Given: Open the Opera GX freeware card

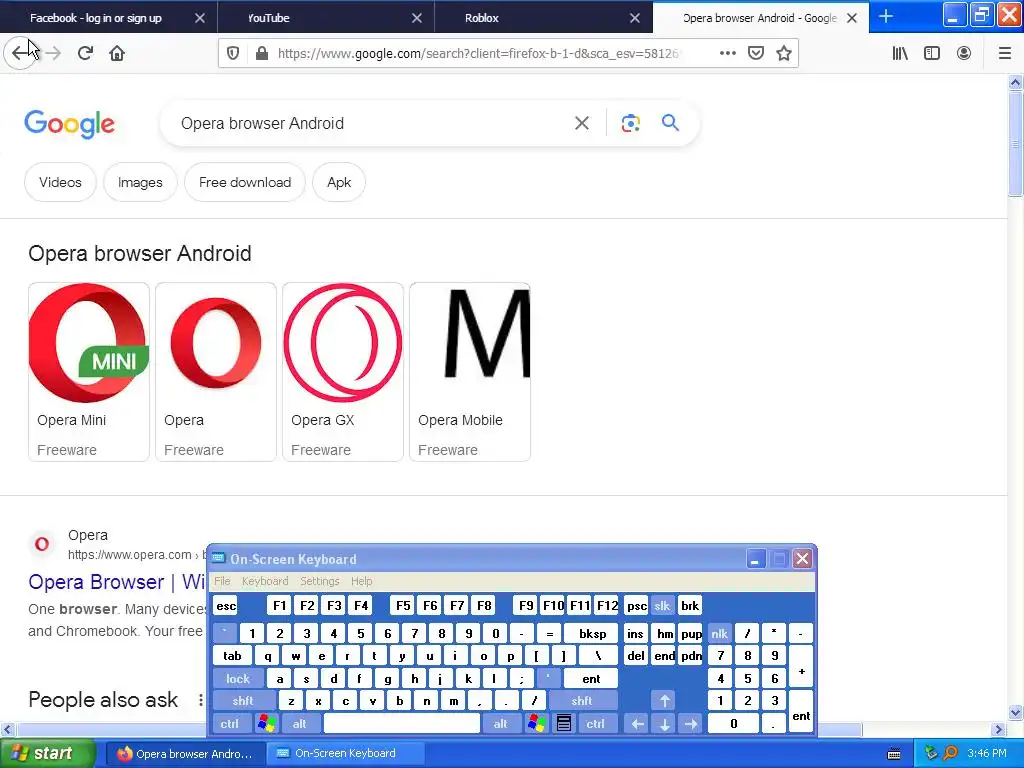Looking at the screenshot, I should (343, 372).
